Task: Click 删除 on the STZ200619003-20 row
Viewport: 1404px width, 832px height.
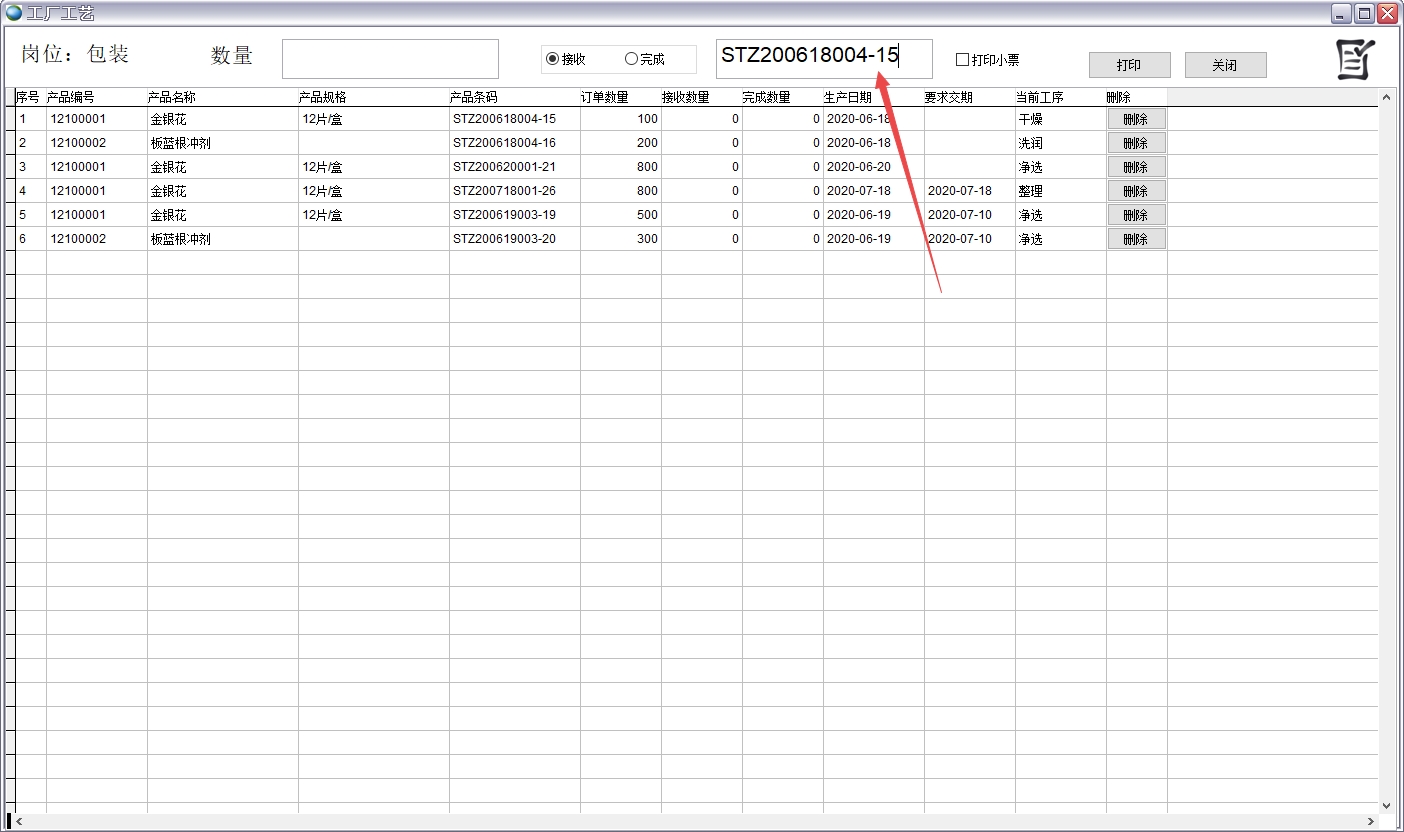Action: coord(1135,239)
